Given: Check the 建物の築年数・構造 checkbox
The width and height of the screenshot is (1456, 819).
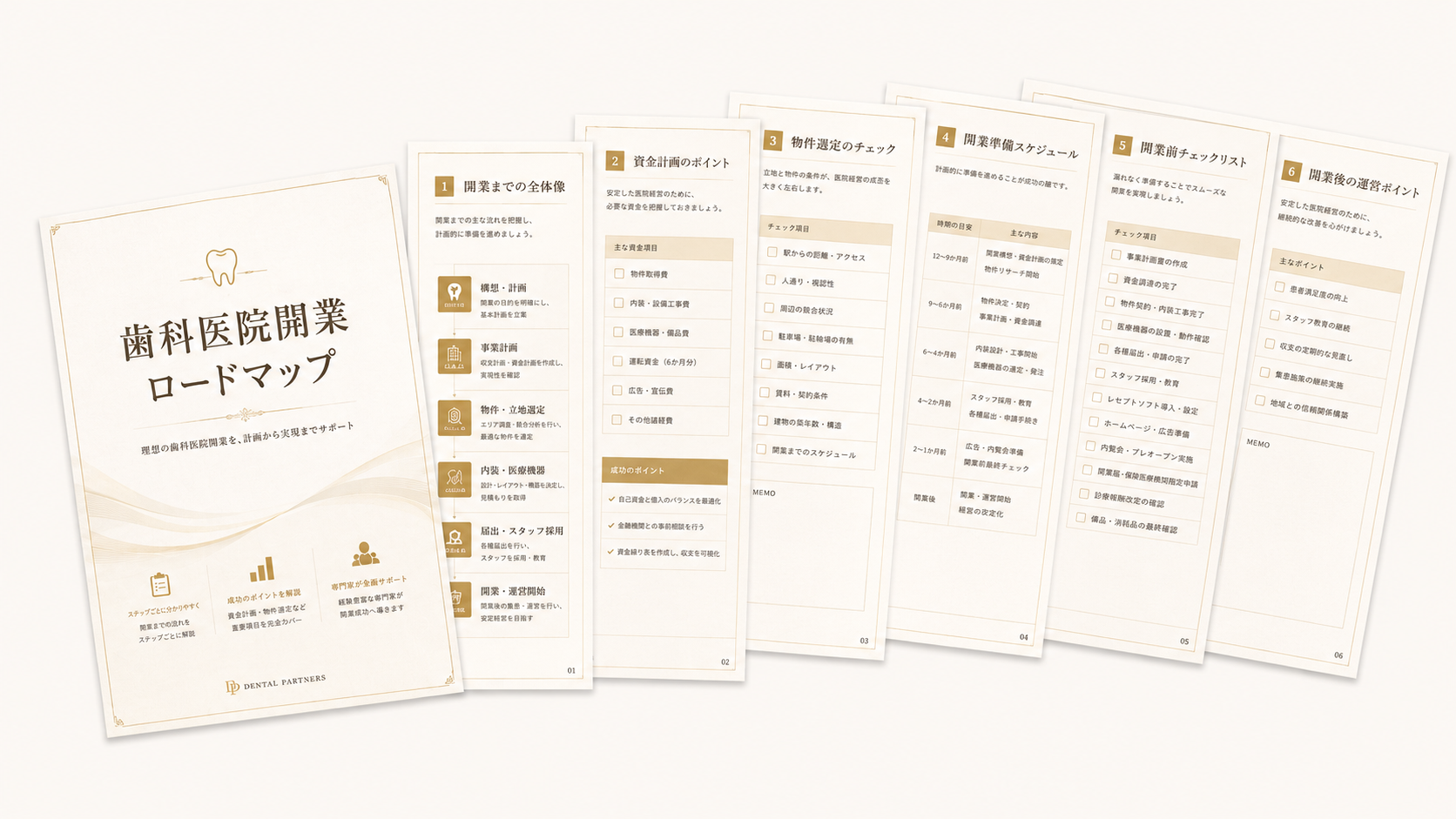Looking at the screenshot, I should pos(764,421).
